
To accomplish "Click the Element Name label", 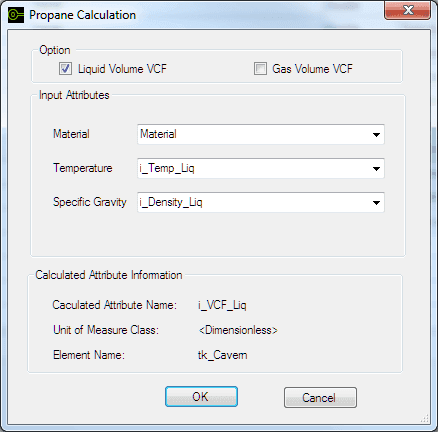I will pyautogui.click(x=89, y=355).
